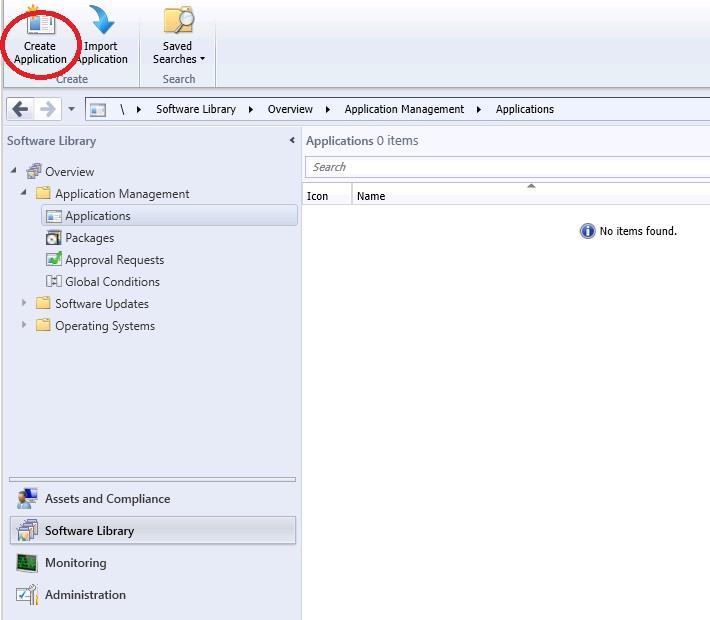
Task: Click the Approval Requests icon
Action: pos(53,259)
